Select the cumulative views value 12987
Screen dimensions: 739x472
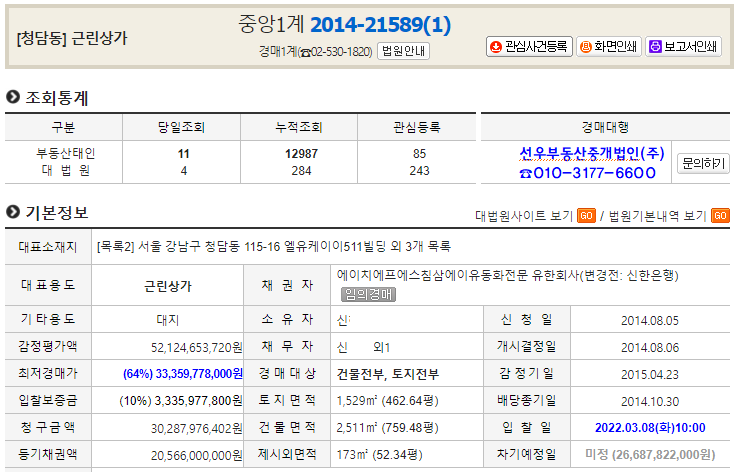click(x=301, y=154)
